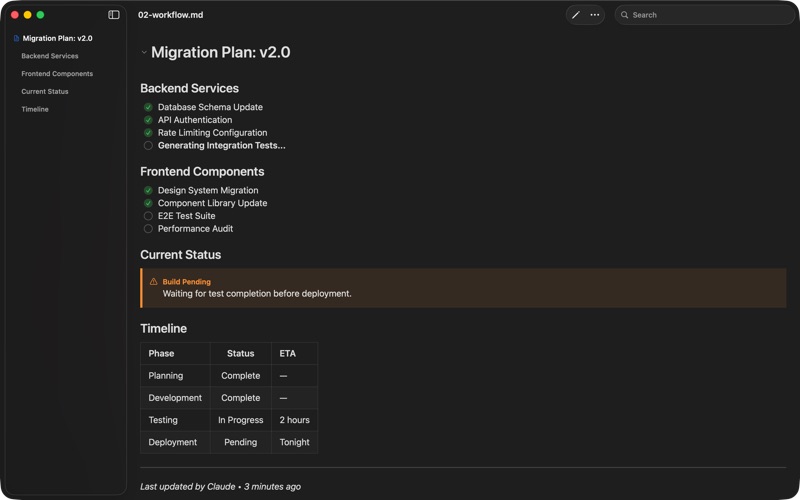The height and width of the screenshot is (500, 800).
Task: Click the green zoom window button
Action: pyautogui.click(x=40, y=15)
